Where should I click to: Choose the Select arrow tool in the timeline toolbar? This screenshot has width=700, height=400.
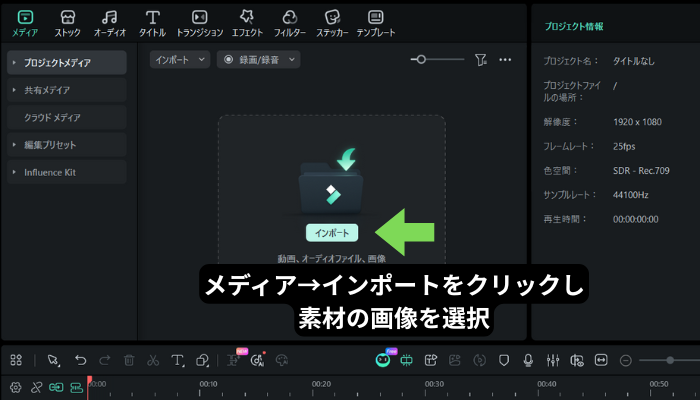(54, 360)
